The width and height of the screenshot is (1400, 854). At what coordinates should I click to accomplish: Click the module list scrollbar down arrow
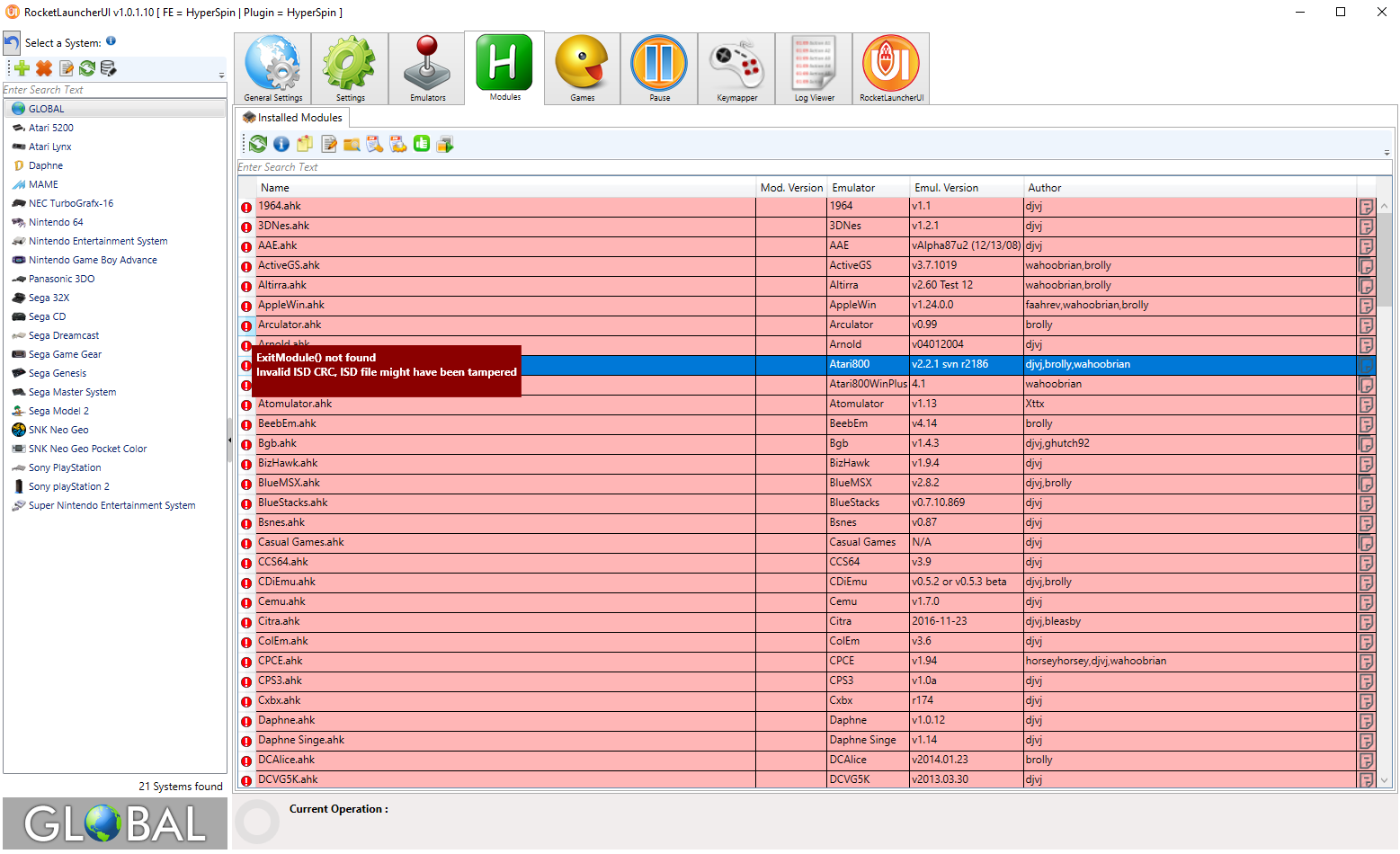click(x=1384, y=780)
